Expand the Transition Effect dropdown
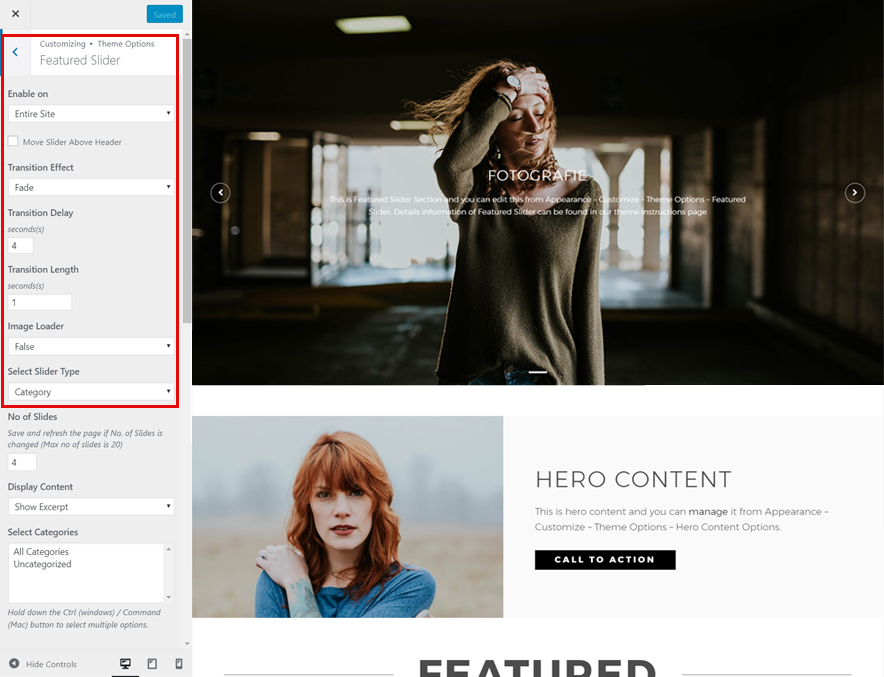 tap(91, 187)
